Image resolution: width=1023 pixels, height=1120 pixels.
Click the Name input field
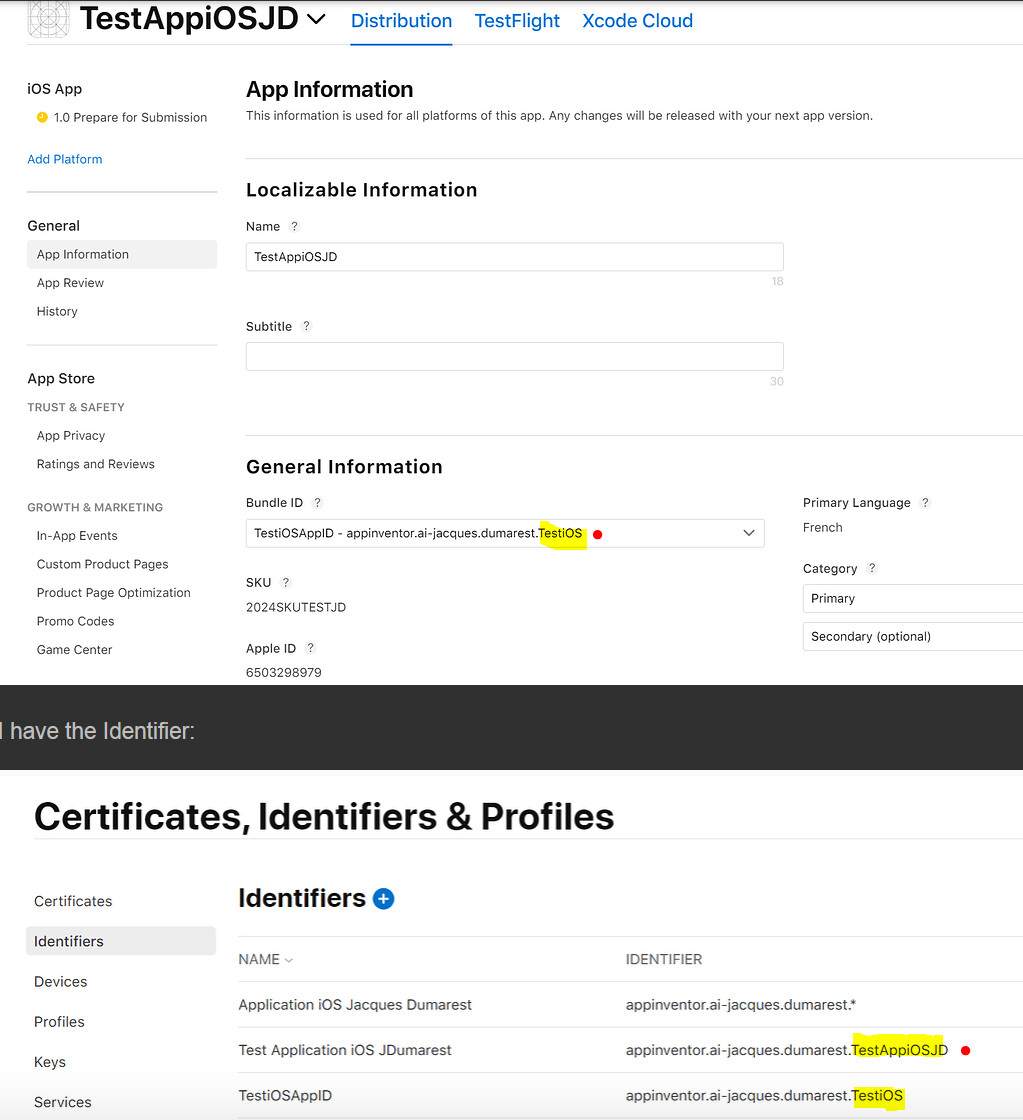[514, 256]
